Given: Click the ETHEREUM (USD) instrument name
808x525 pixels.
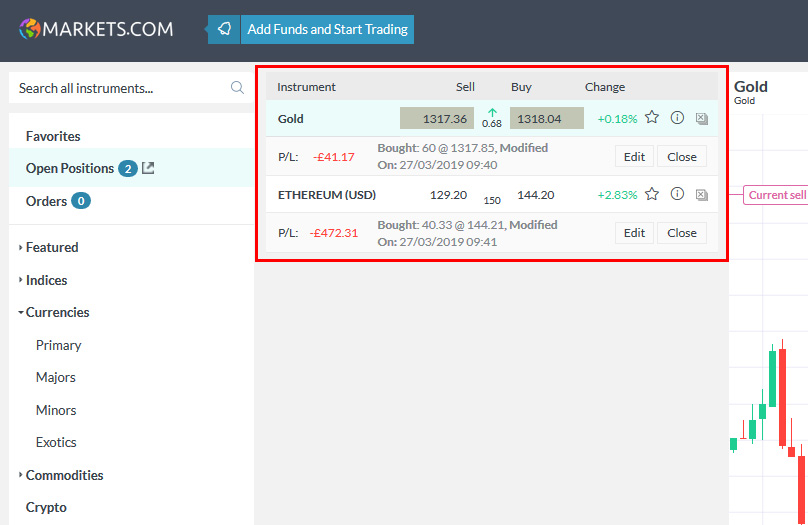Looking at the screenshot, I should coord(327,195).
